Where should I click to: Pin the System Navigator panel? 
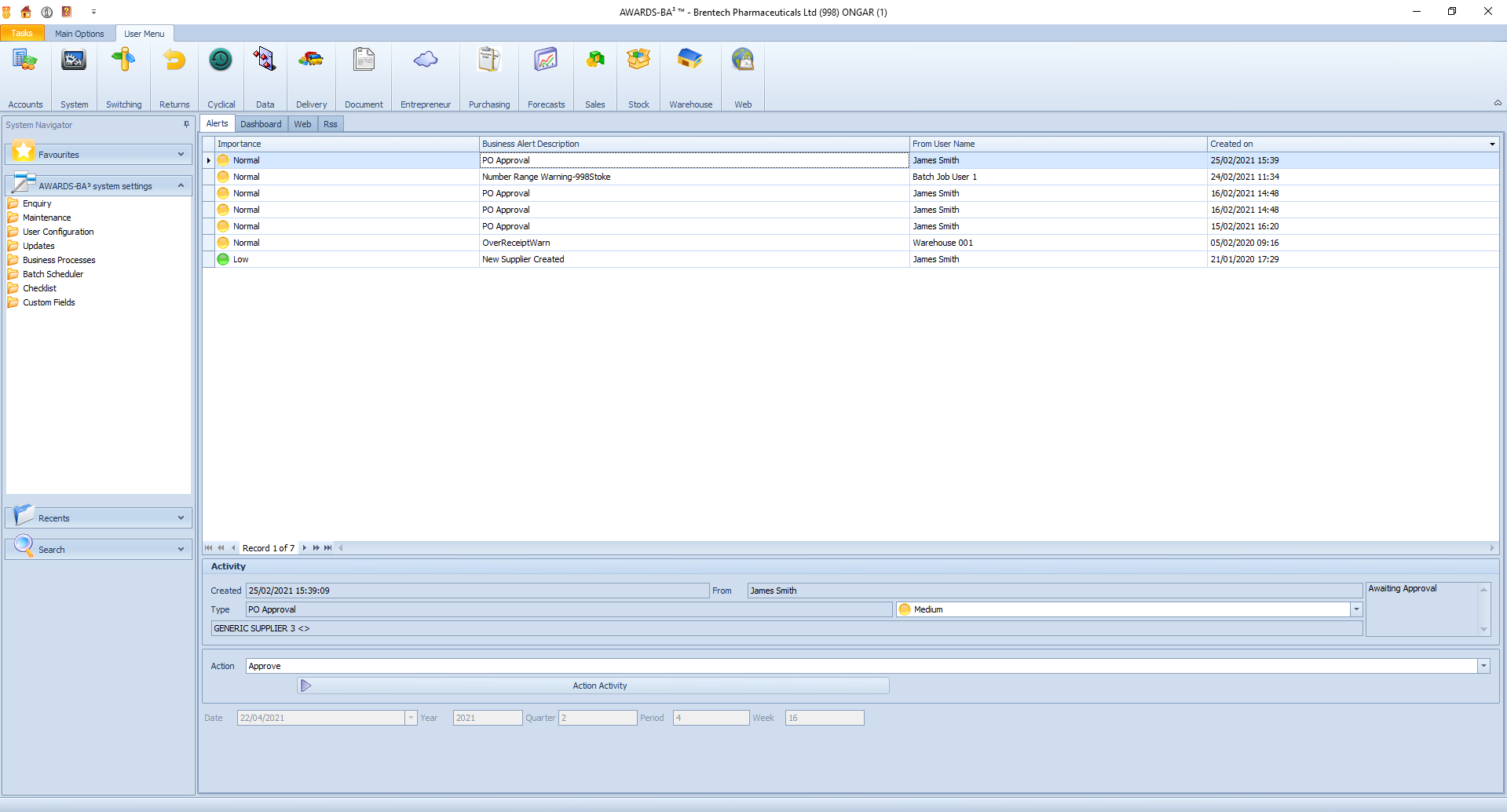pos(186,124)
